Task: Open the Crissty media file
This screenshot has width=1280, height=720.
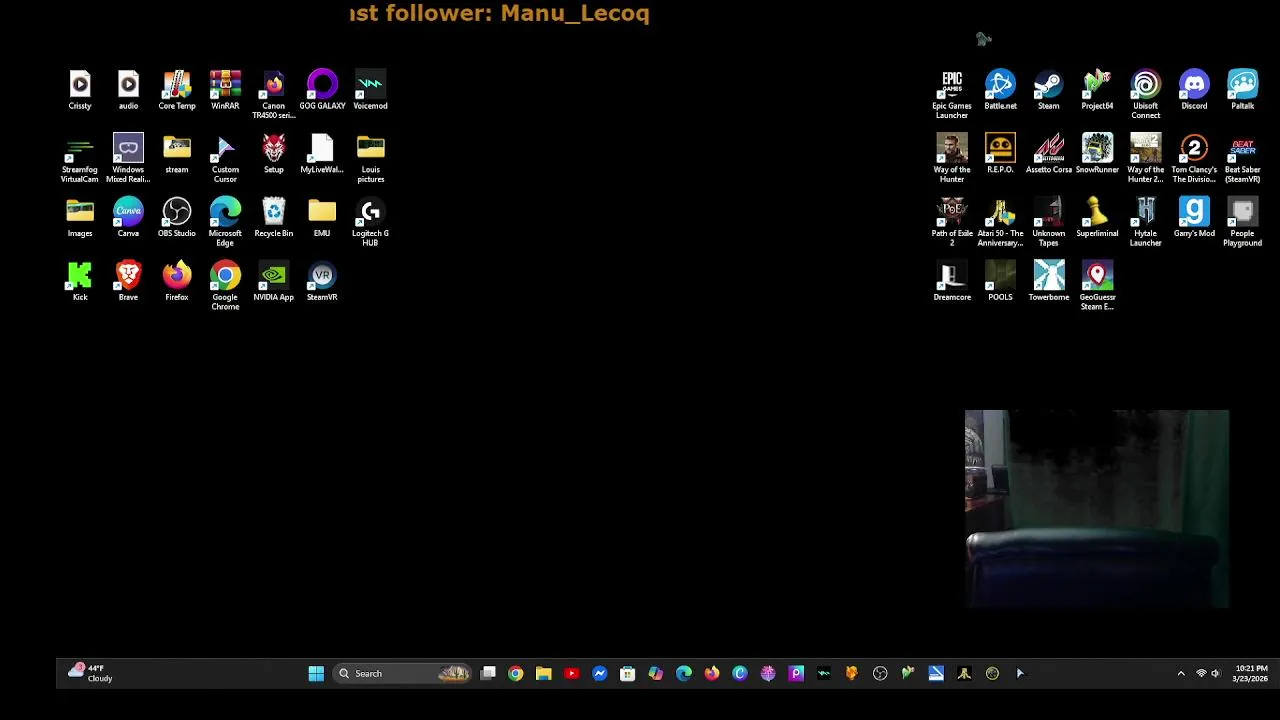Action: point(80,90)
